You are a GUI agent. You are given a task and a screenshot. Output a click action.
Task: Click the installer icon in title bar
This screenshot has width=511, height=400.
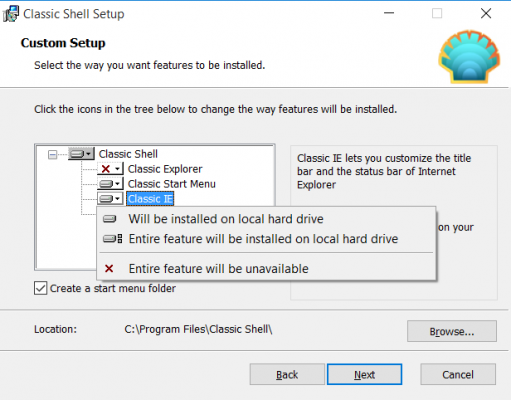pos(11,14)
